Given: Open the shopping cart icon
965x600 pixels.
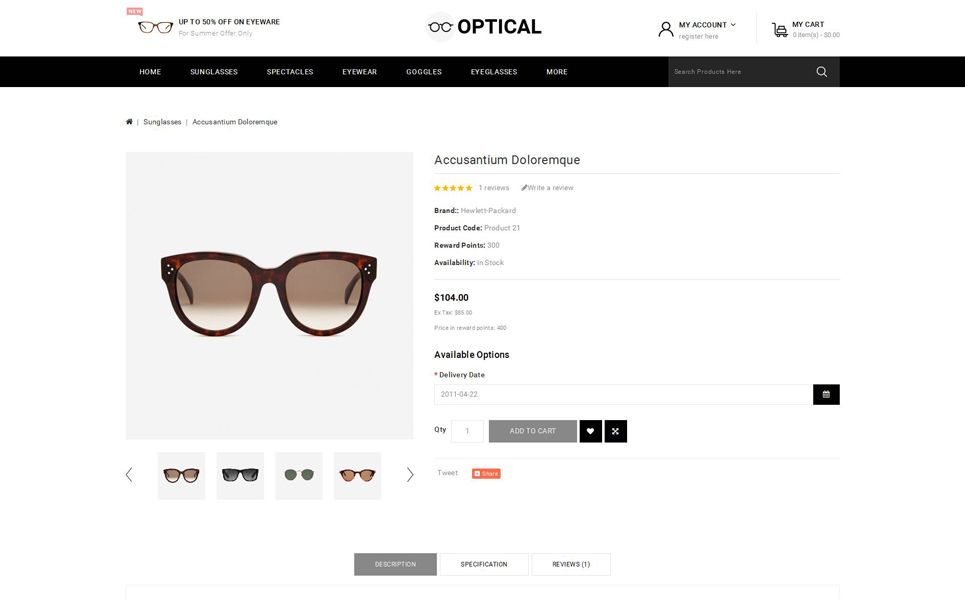Looking at the screenshot, I should tap(780, 30).
